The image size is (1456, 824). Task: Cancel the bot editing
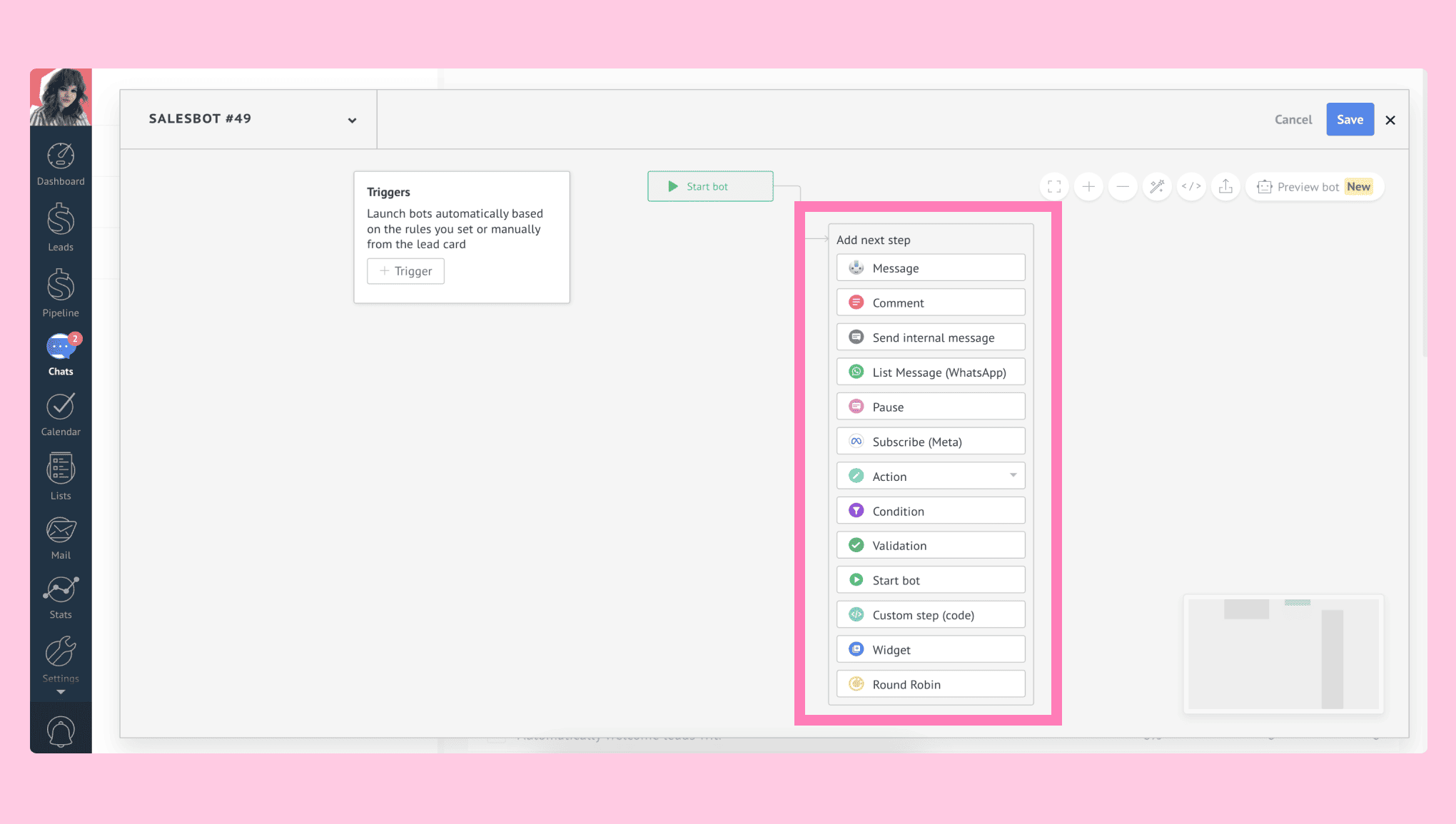pos(1293,120)
